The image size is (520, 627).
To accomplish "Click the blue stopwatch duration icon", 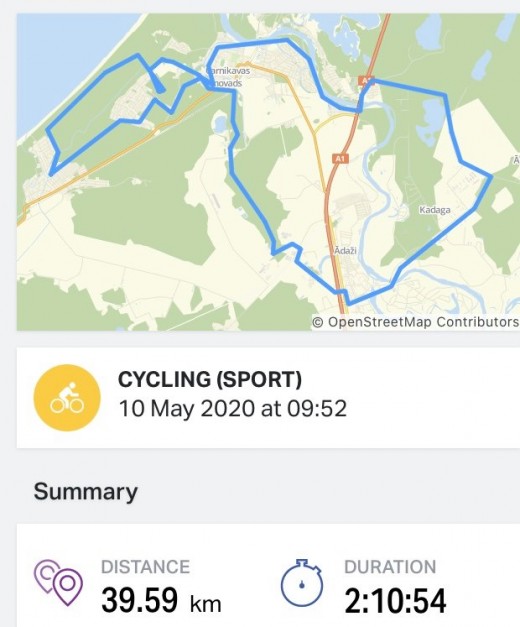I will 302,582.
